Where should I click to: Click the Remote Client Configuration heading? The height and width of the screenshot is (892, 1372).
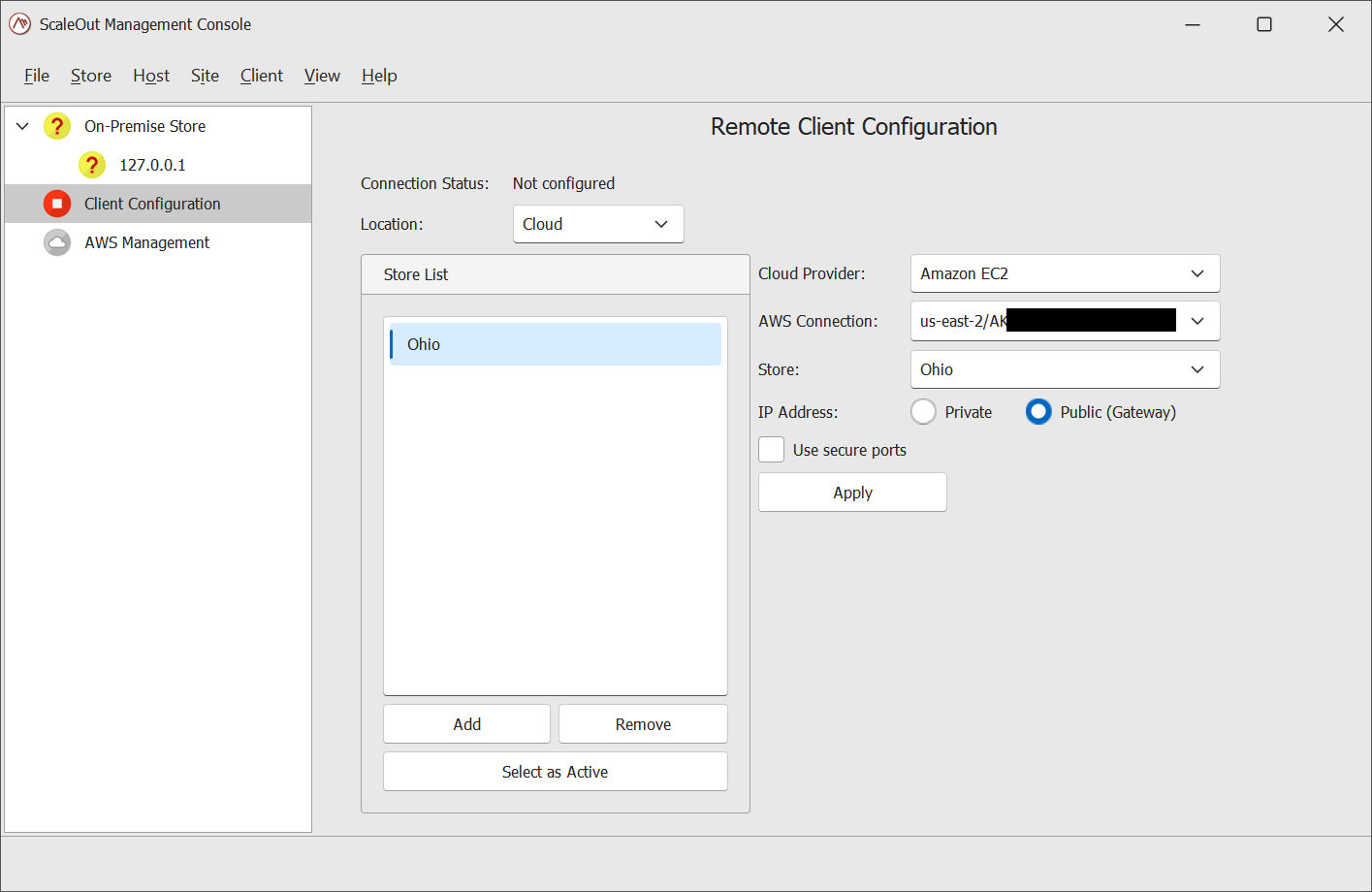pos(853,127)
